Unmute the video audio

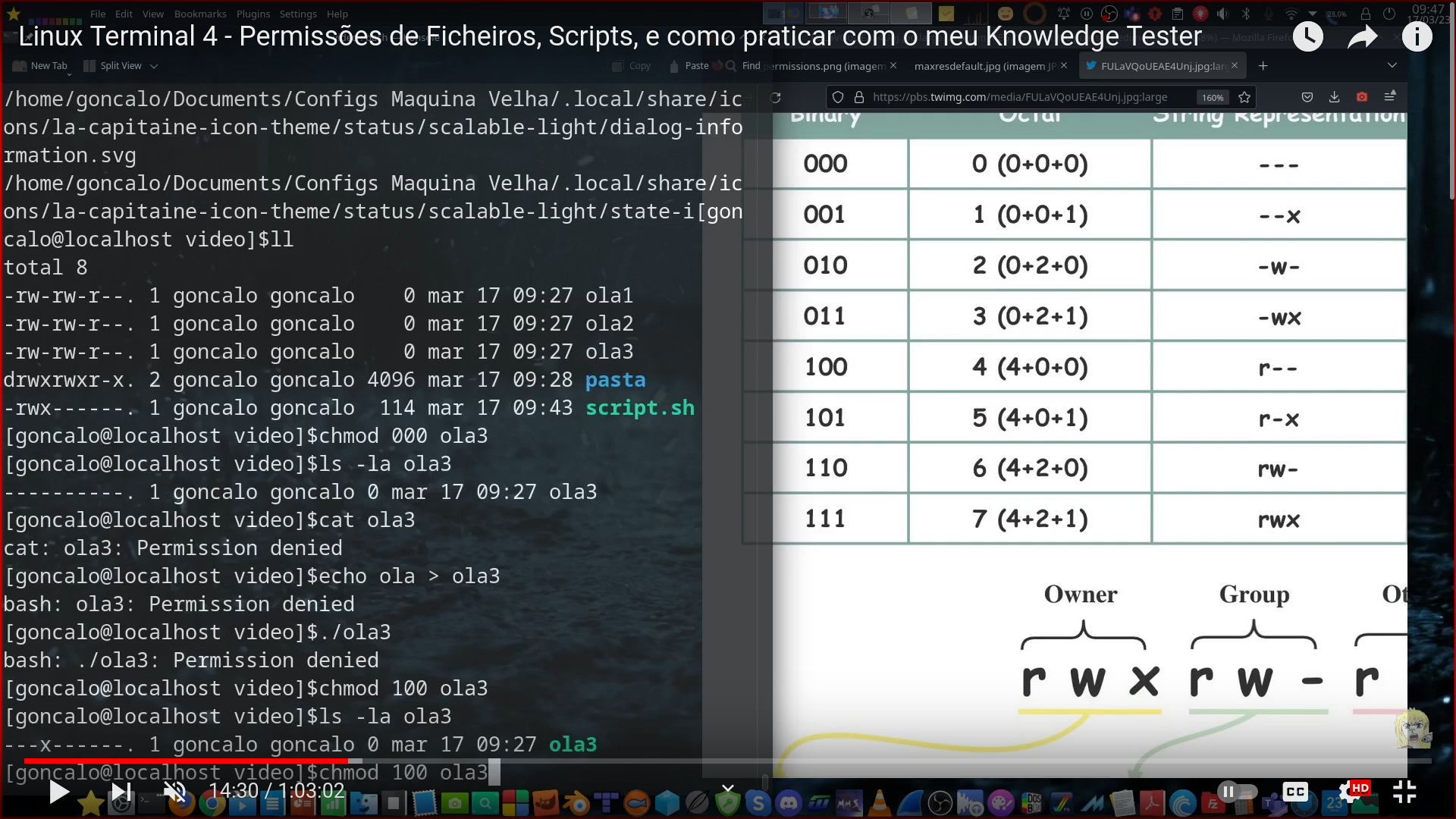pyautogui.click(x=175, y=792)
